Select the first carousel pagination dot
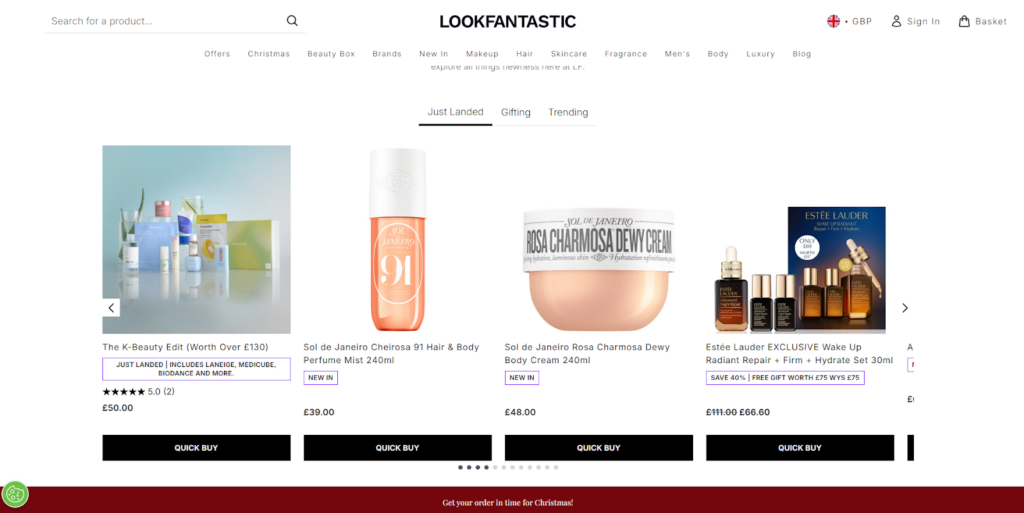The height and width of the screenshot is (513, 1024). click(460, 467)
